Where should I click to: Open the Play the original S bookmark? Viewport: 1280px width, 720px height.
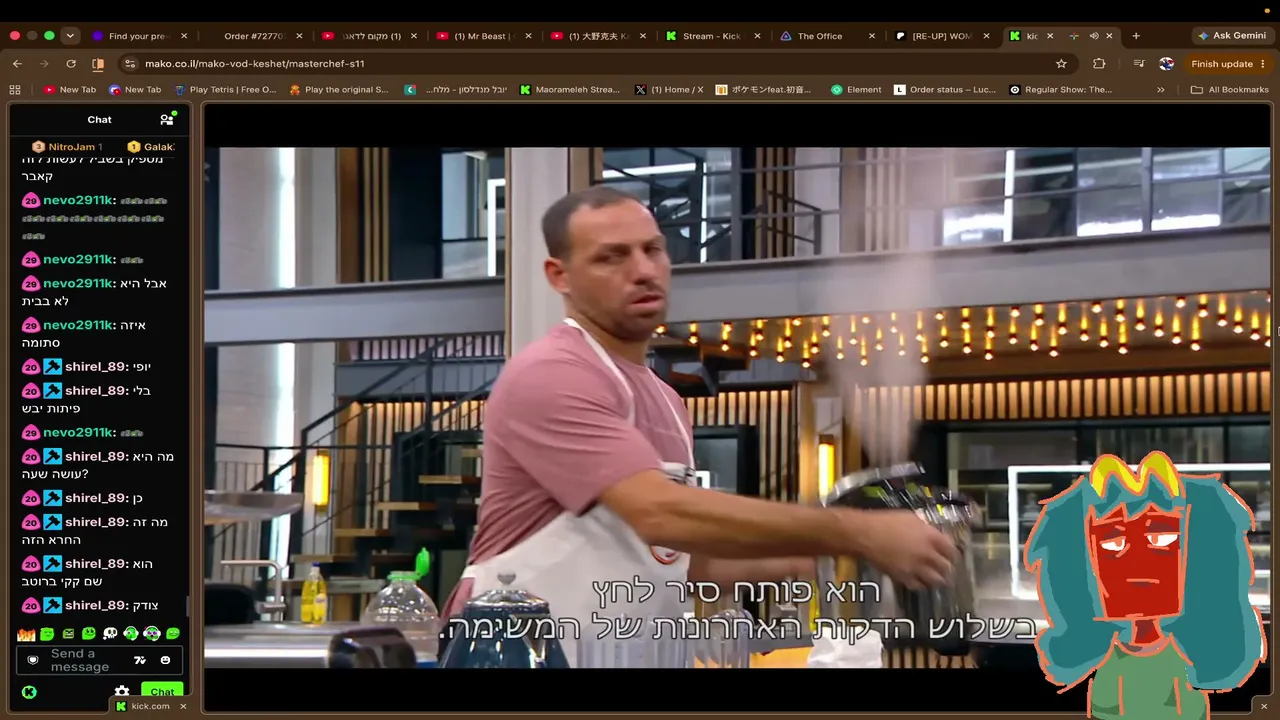pos(339,89)
